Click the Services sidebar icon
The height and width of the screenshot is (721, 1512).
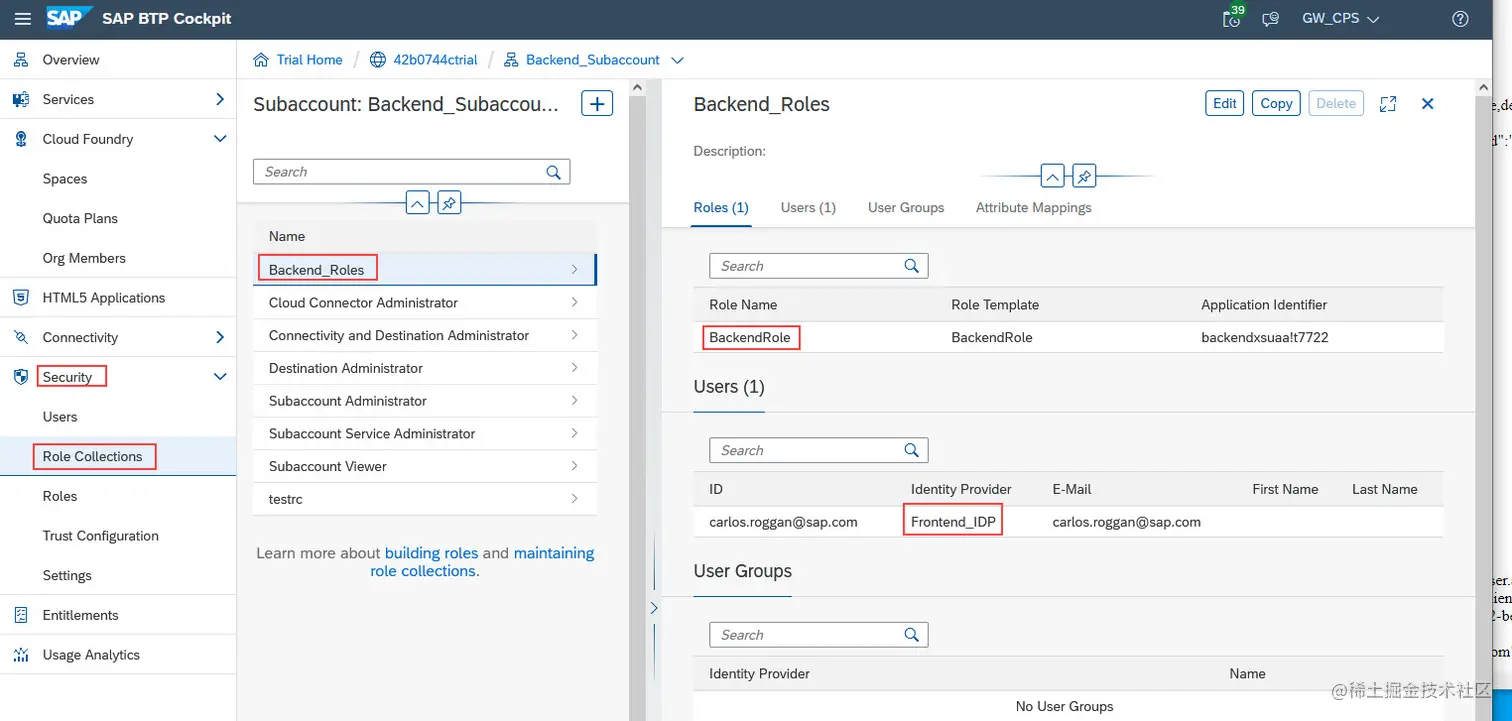pos(21,100)
